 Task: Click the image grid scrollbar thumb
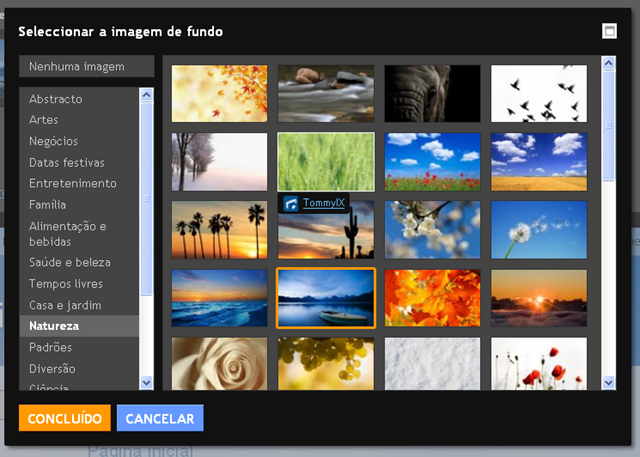point(609,125)
